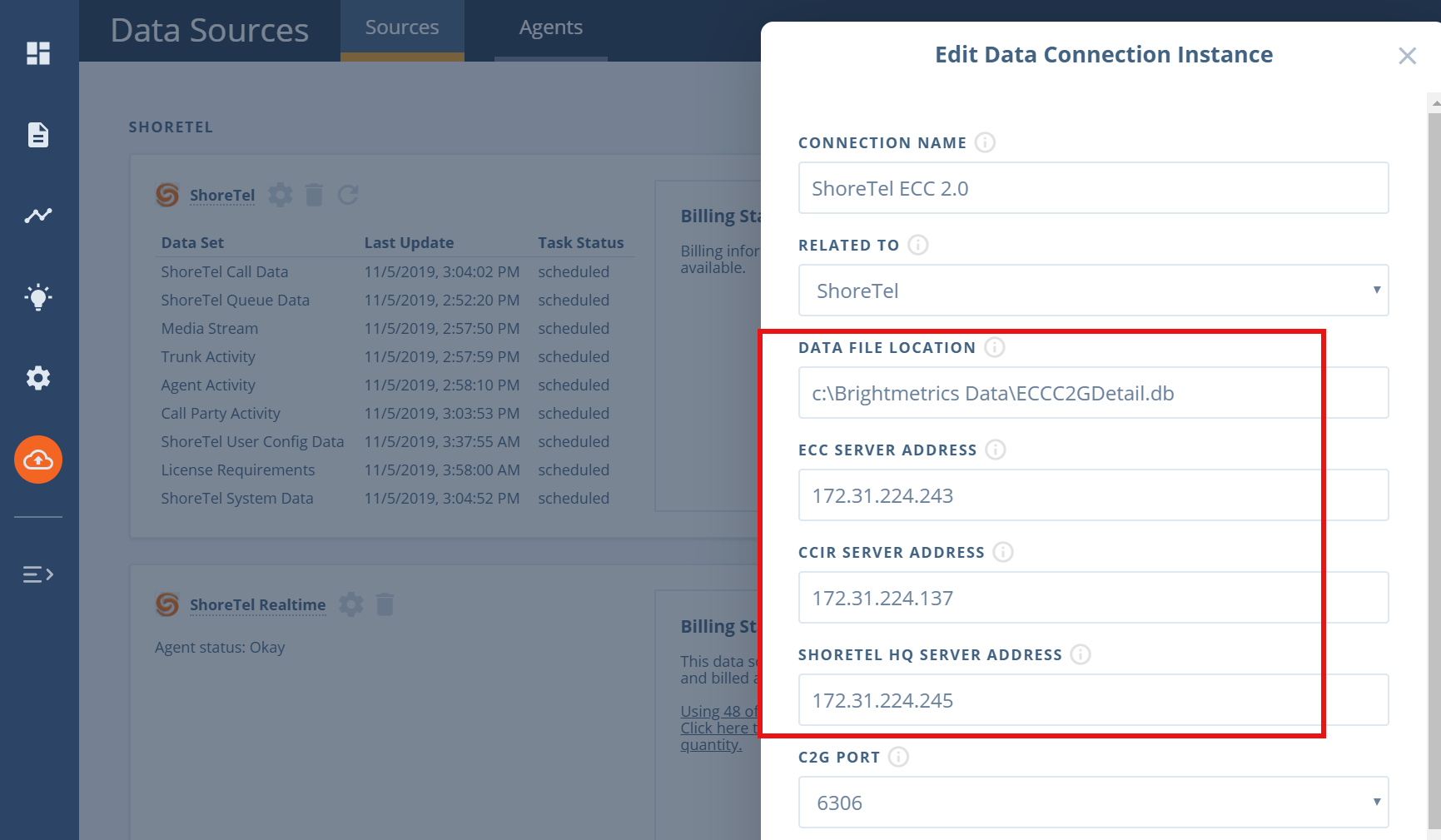
Task: Open ShoreTel connection gear settings icon
Action: click(x=281, y=195)
